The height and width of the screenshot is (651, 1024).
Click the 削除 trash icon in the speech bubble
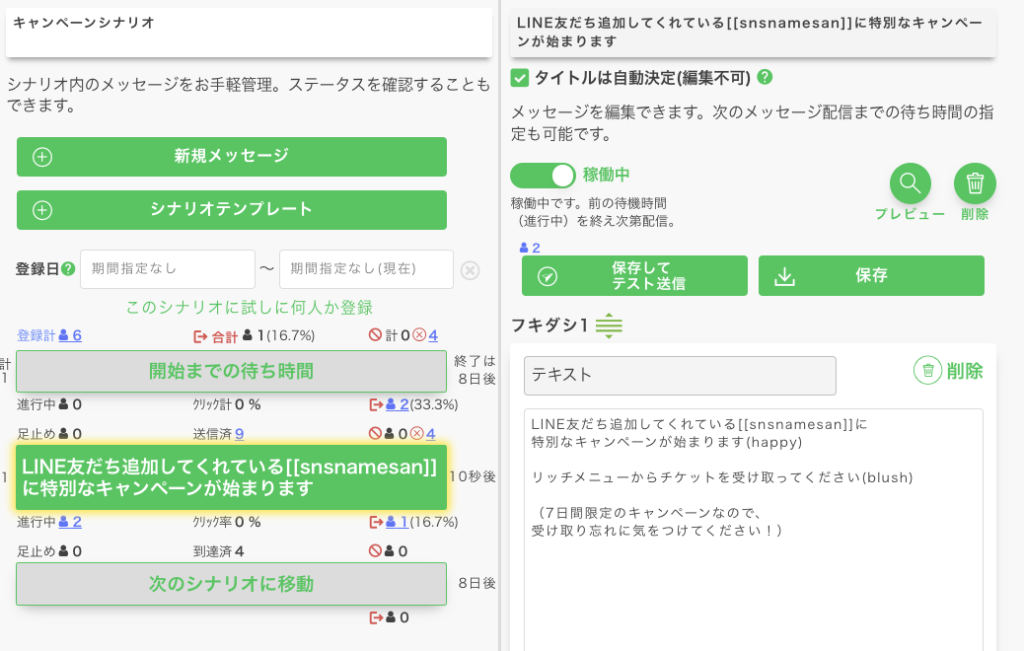(928, 371)
